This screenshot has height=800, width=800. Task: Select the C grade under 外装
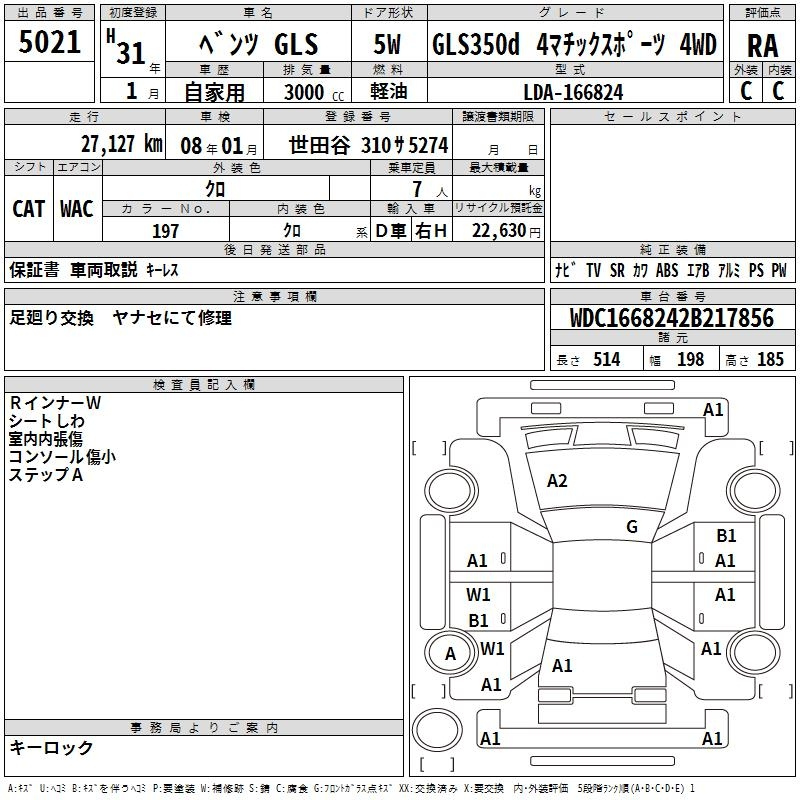point(746,90)
